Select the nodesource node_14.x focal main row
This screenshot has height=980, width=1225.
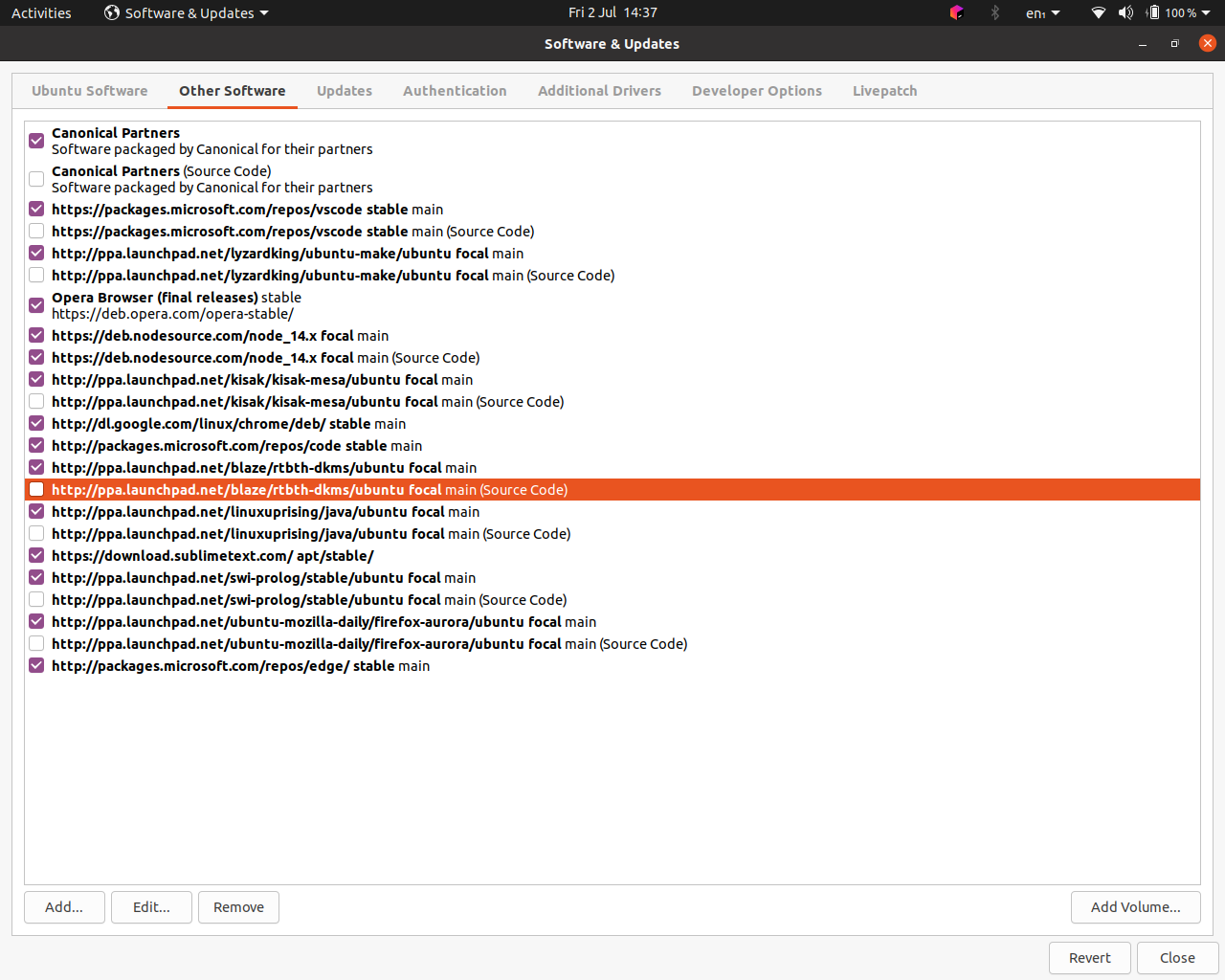(612, 336)
